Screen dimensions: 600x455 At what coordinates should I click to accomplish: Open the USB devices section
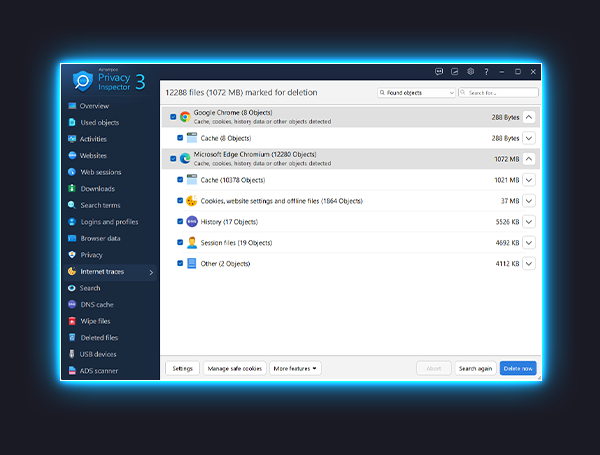click(x=99, y=354)
